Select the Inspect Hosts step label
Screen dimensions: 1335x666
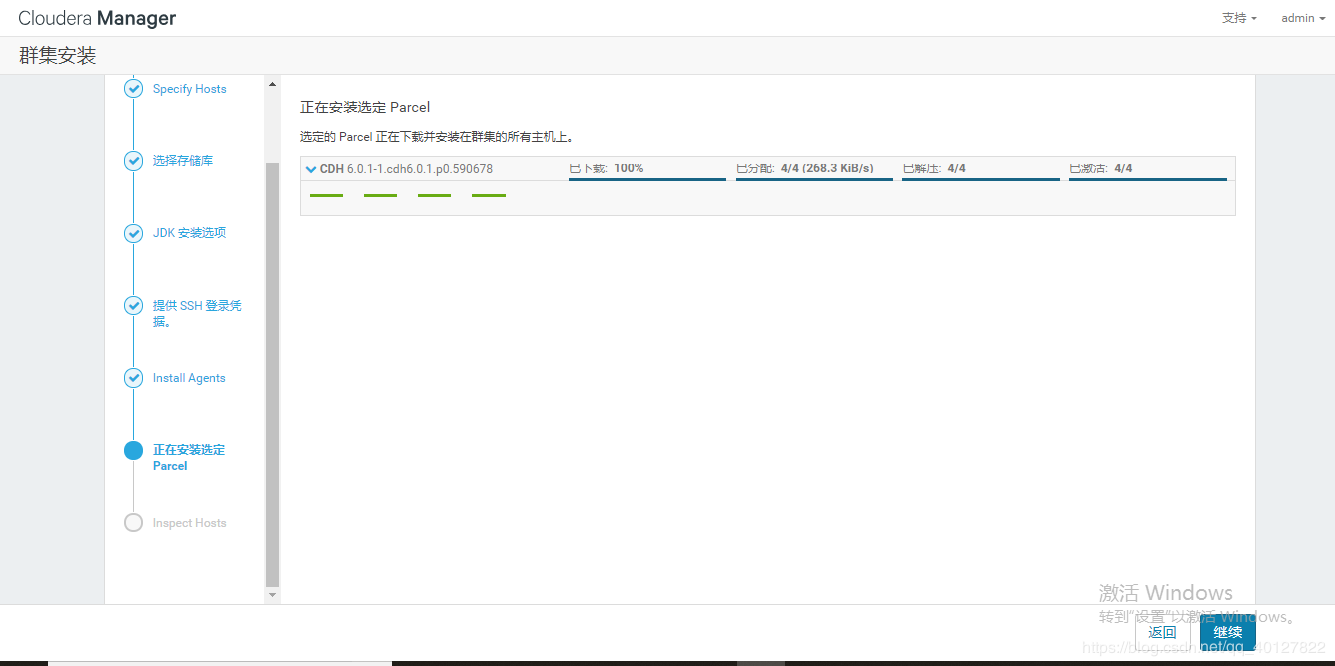189,523
